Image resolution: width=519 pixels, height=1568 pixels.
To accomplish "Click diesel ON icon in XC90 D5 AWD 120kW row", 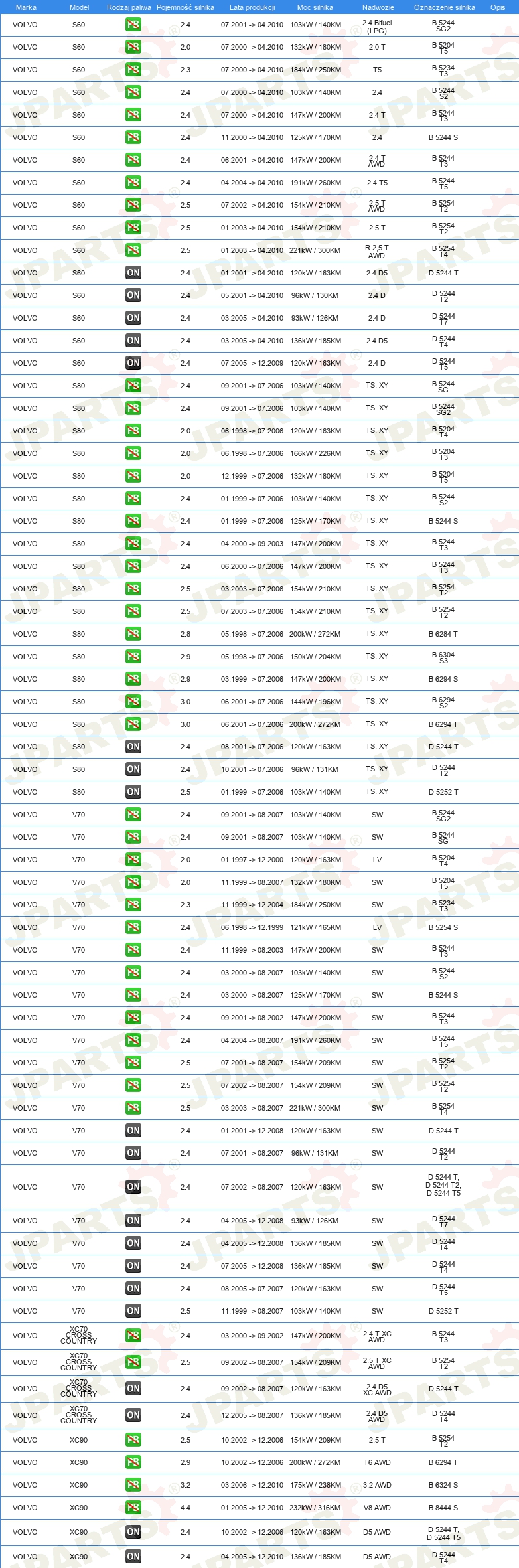I will point(133,1532).
